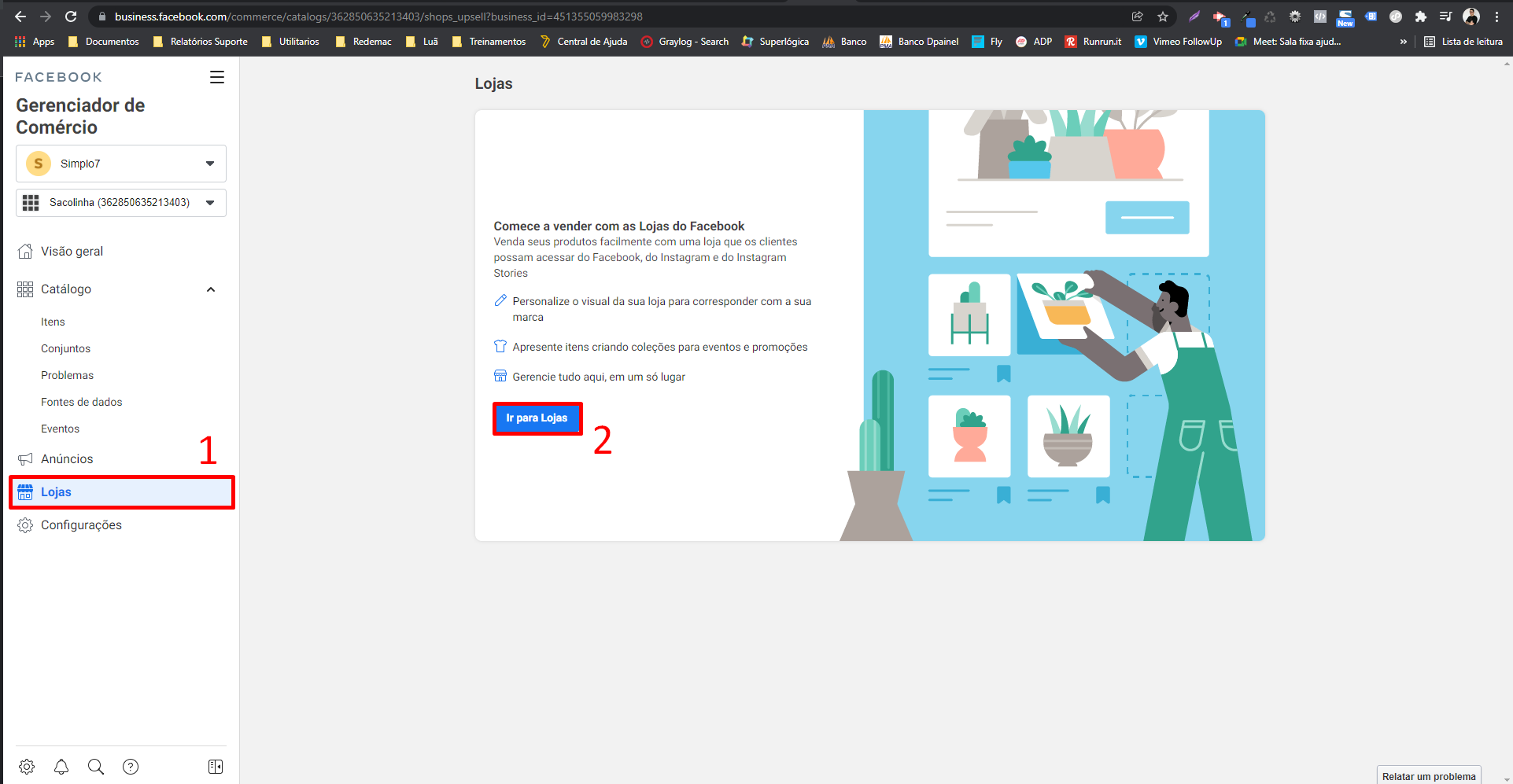Open Fontes de dados under Catálogo

tap(81, 402)
